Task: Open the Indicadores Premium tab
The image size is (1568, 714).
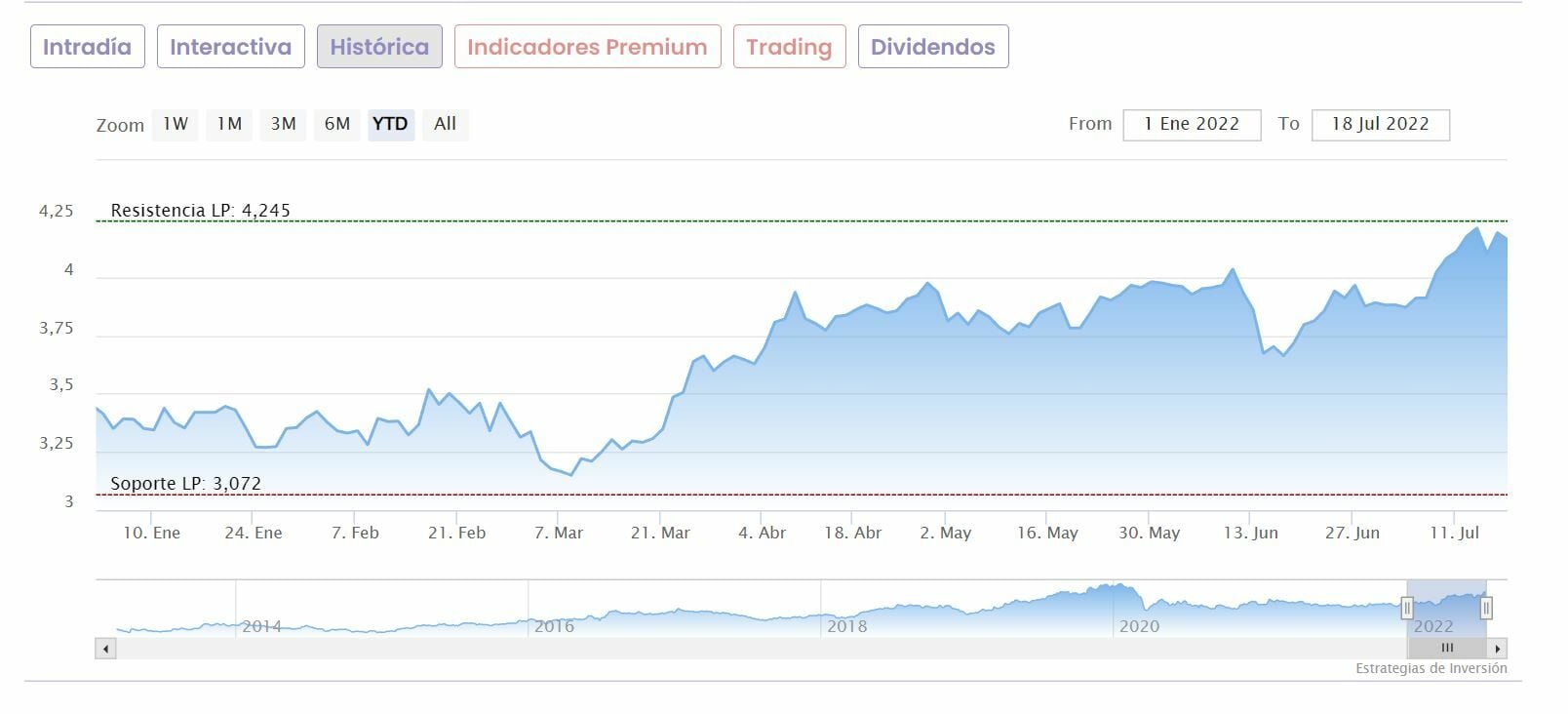Action: click(587, 47)
